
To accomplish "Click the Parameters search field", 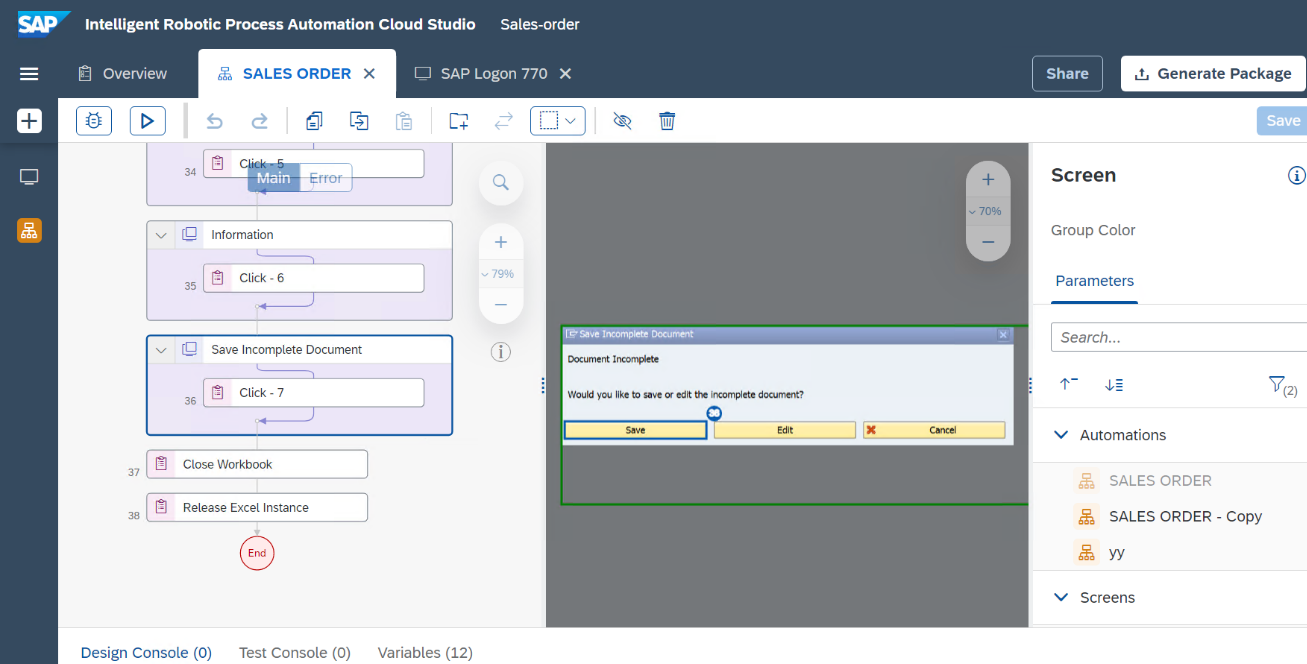I will click(x=1178, y=337).
